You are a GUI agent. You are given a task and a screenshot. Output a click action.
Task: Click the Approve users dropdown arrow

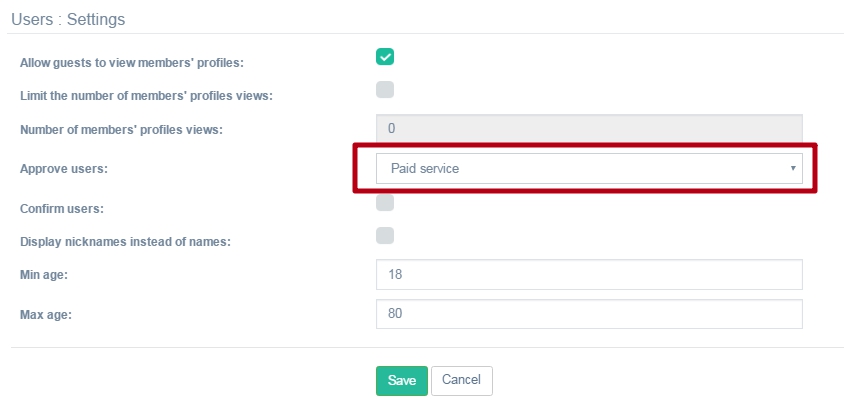(793, 168)
